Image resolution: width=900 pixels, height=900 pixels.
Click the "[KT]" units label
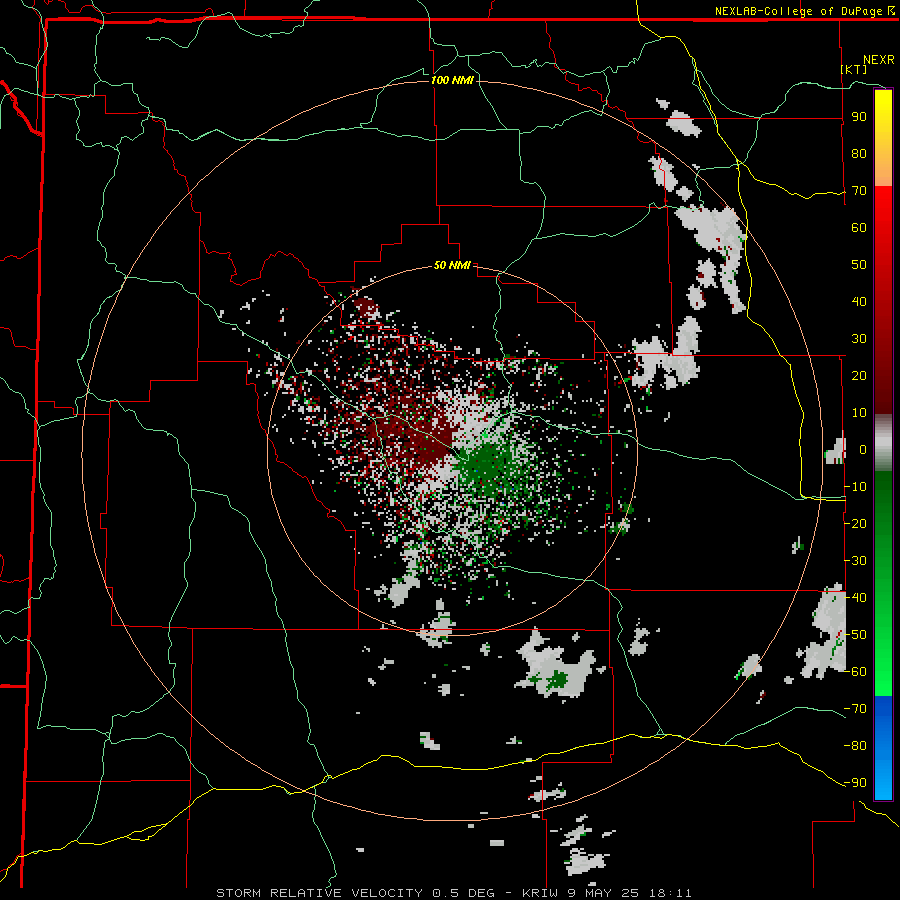(854, 69)
